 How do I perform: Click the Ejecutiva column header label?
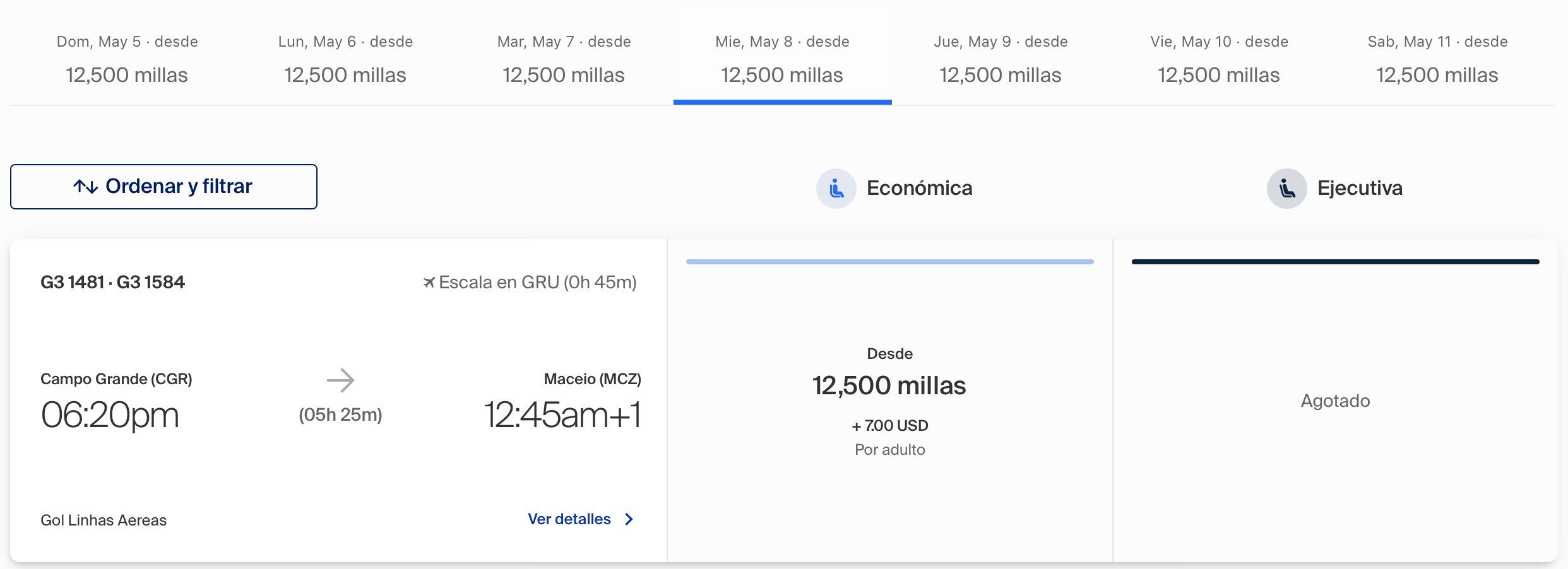click(1360, 188)
